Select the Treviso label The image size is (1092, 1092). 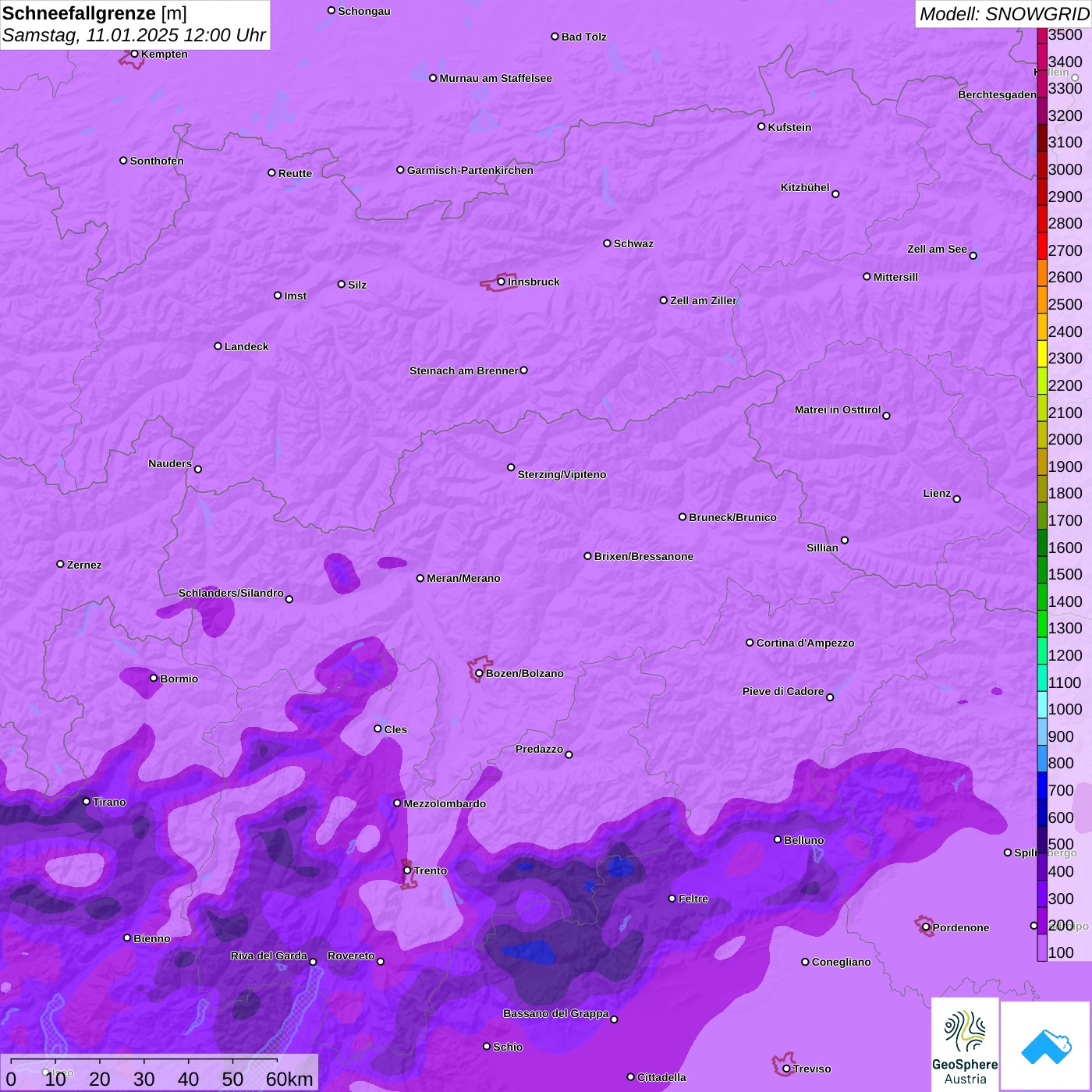tap(812, 1069)
